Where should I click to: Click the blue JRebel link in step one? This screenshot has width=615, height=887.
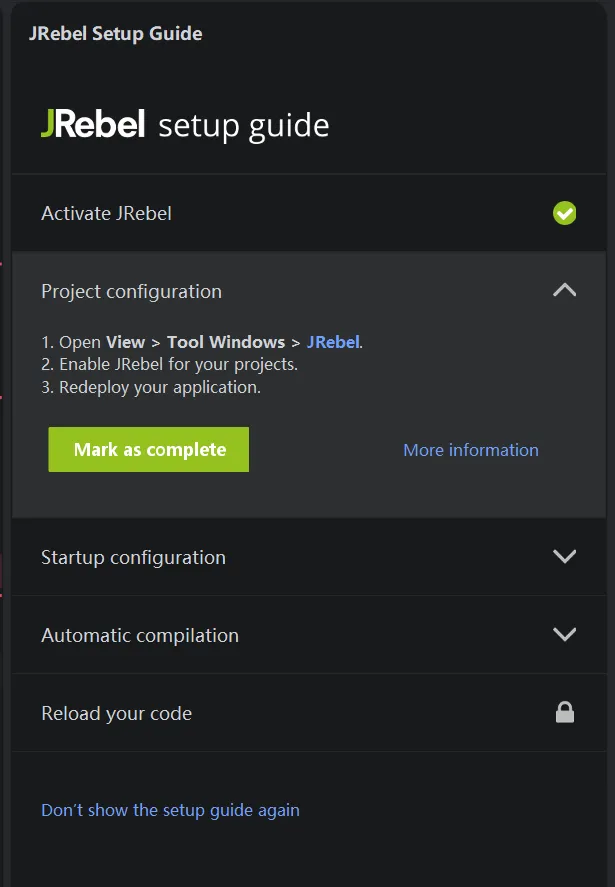[x=333, y=342]
